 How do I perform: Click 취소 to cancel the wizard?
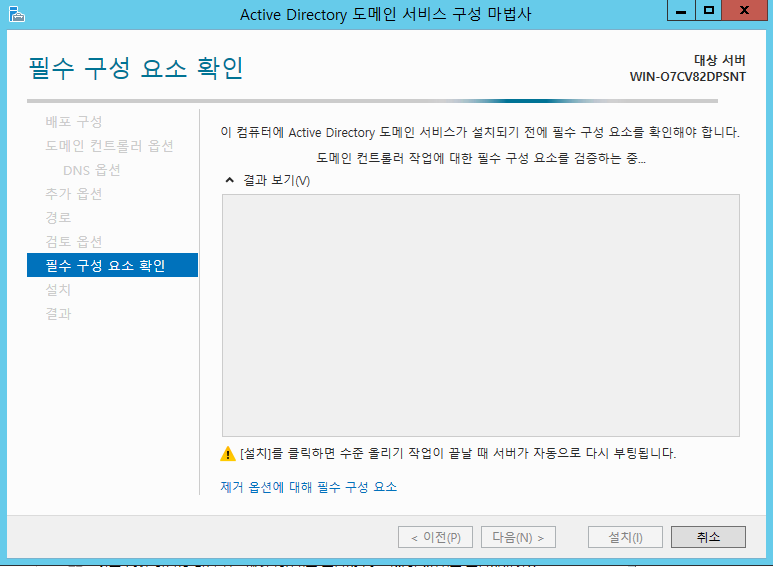click(708, 537)
